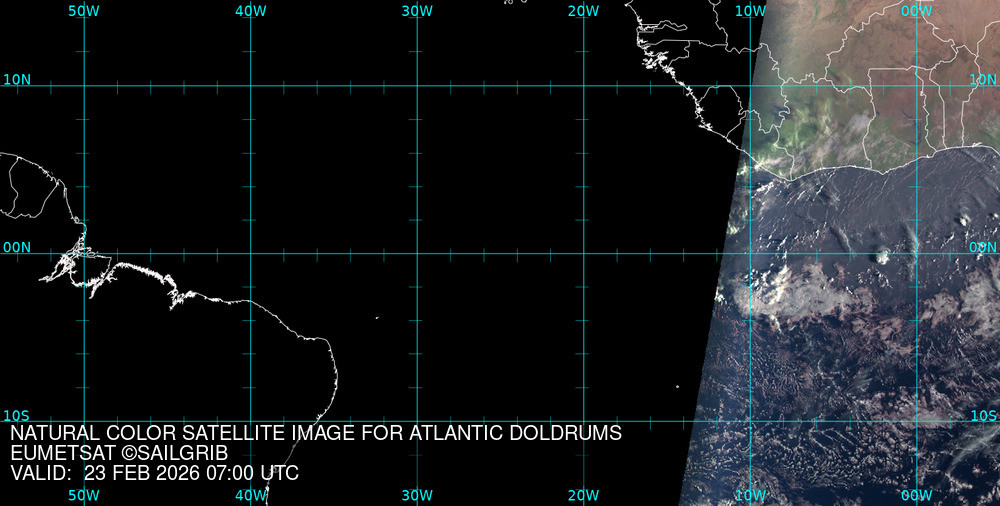Click the 10N latitude label on left edge
This screenshot has width=1000, height=506.
coord(17,79)
